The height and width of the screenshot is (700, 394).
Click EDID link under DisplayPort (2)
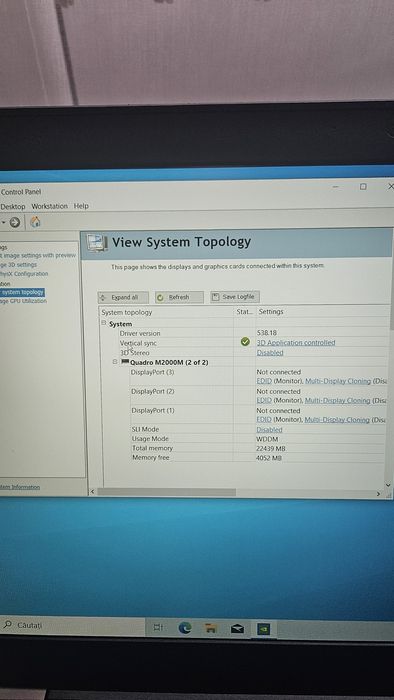(264, 400)
